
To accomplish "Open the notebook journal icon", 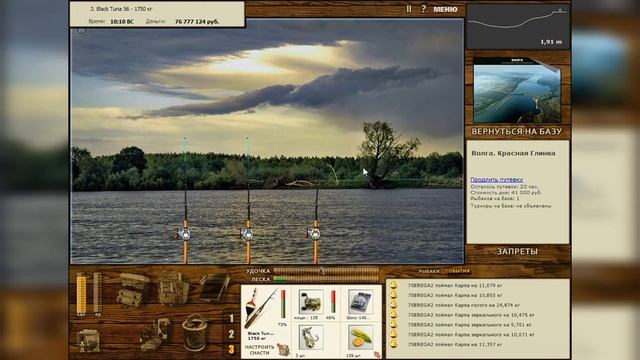I will click(x=215, y=288).
